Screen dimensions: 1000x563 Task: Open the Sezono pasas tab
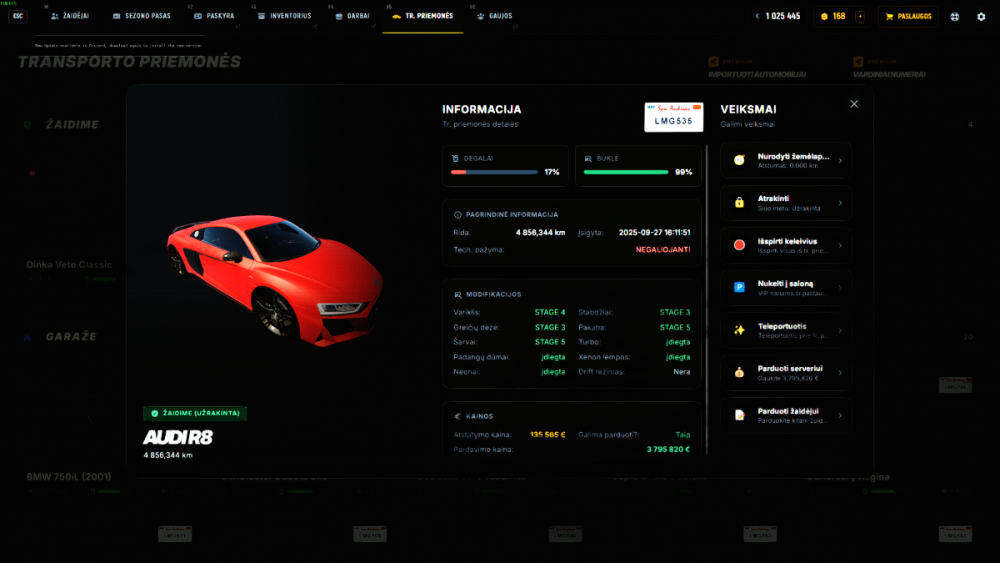[x=142, y=16]
